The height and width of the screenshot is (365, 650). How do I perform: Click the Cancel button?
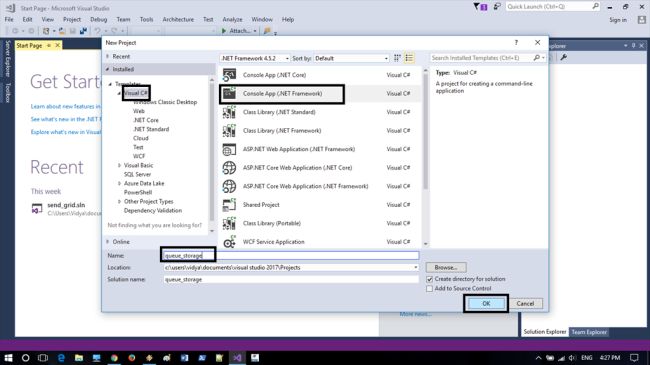(525, 304)
